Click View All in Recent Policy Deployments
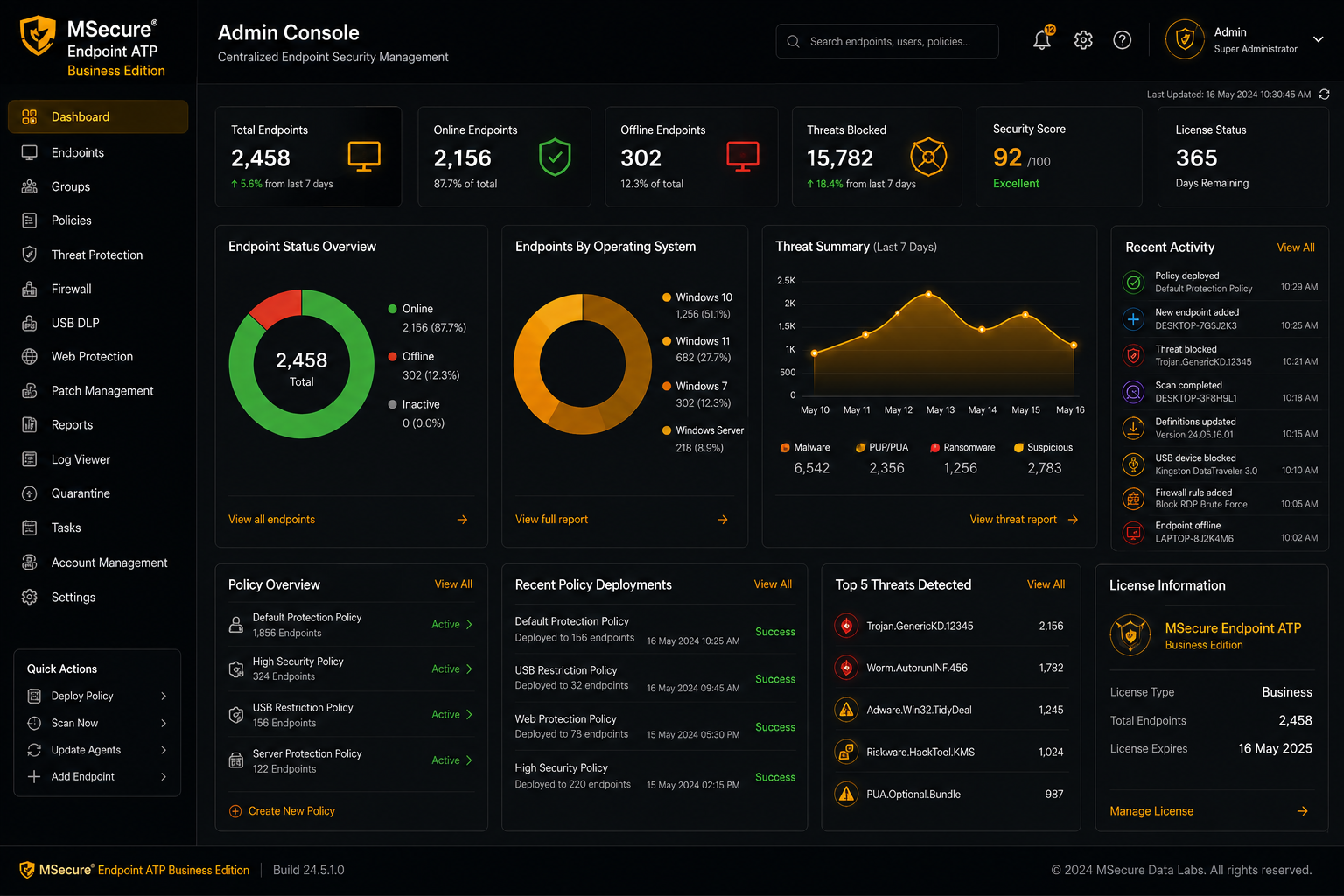 tap(773, 584)
